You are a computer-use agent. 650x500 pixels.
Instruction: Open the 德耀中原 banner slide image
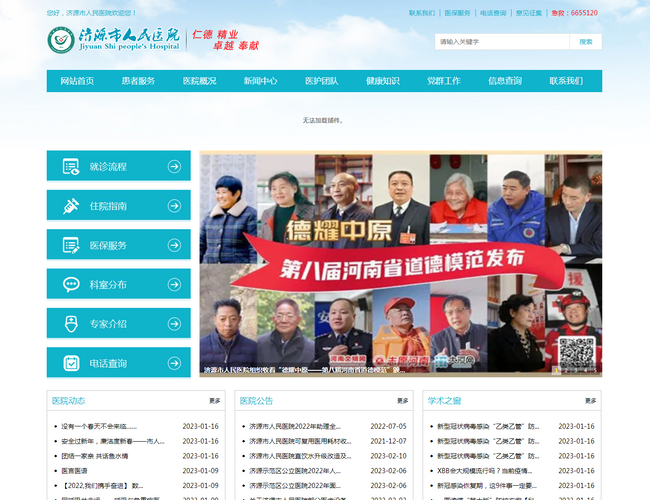(x=400, y=264)
